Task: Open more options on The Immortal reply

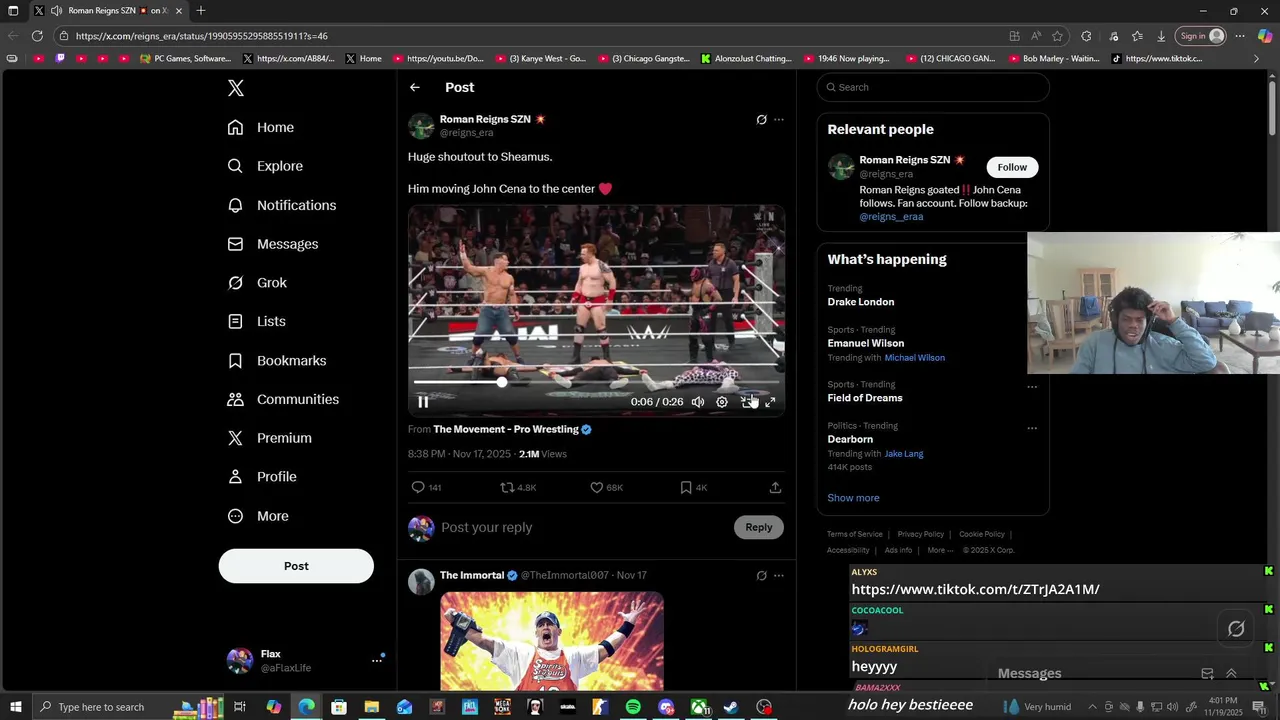Action: pyautogui.click(x=779, y=576)
